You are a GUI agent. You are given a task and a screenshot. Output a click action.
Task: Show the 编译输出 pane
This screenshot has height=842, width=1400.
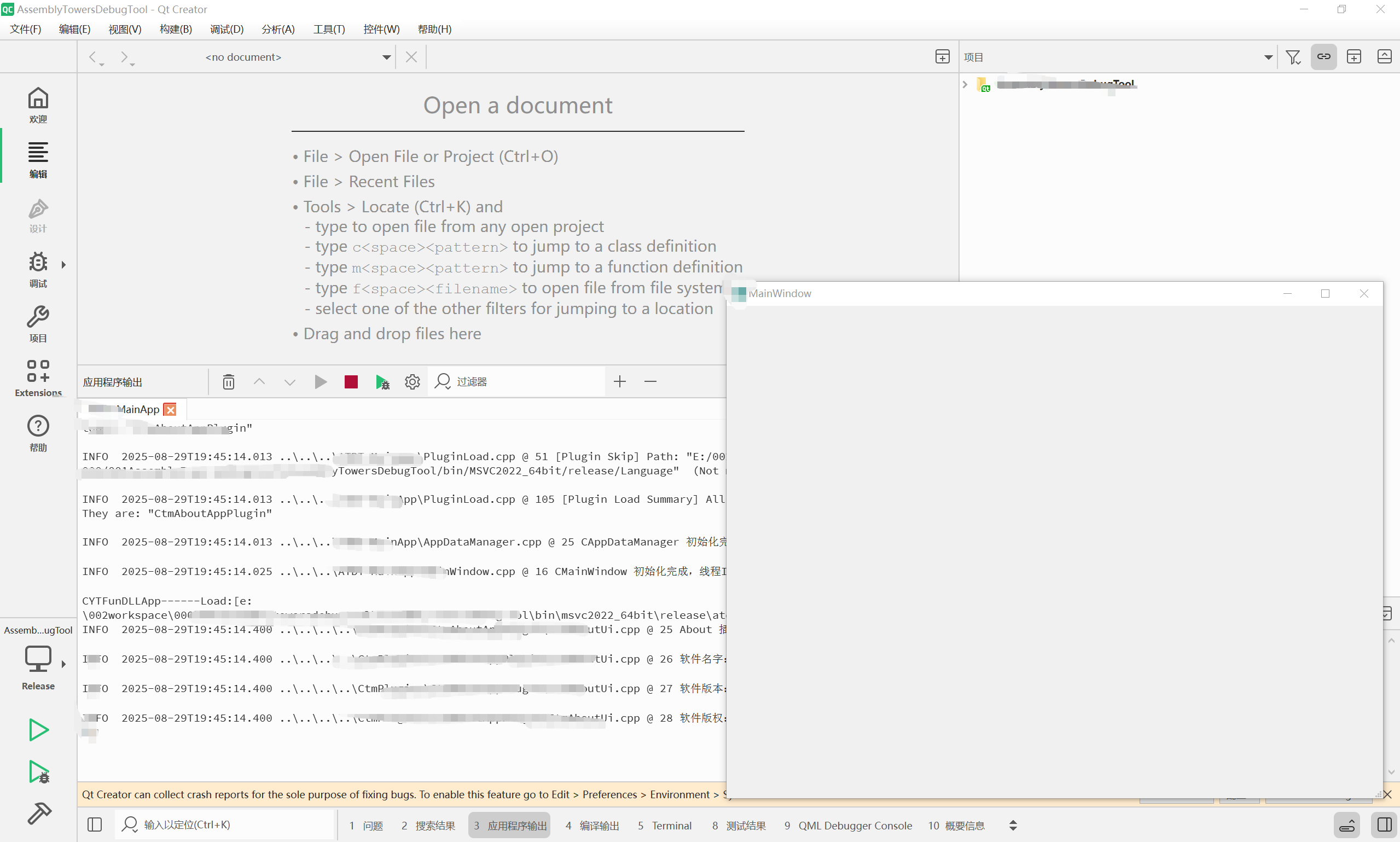click(x=592, y=826)
